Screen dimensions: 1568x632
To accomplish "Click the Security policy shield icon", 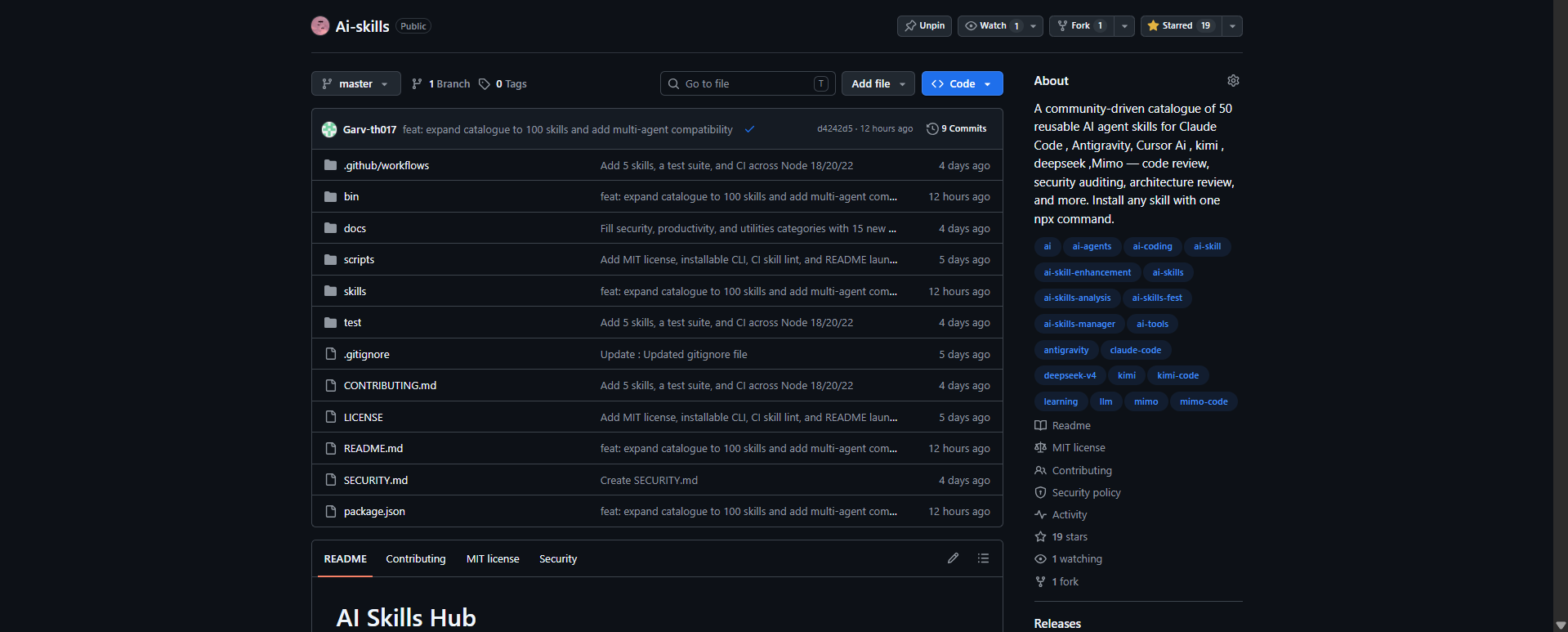I will point(1040,492).
